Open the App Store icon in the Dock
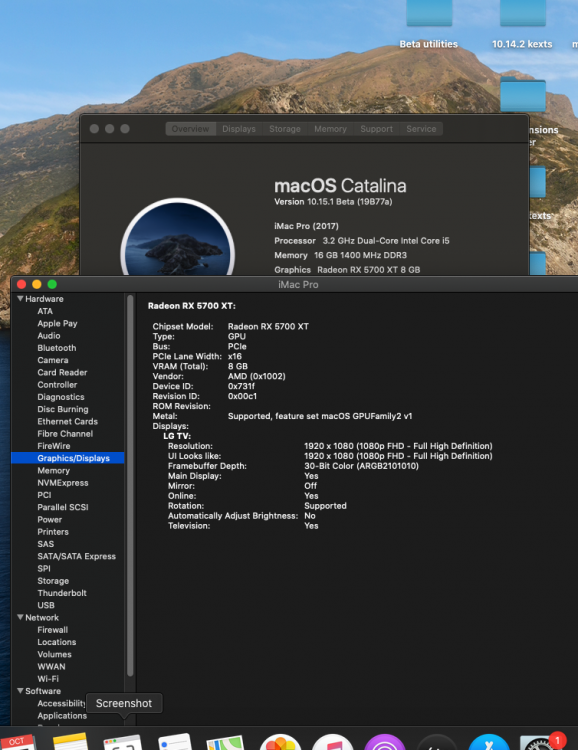 click(x=489, y=742)
